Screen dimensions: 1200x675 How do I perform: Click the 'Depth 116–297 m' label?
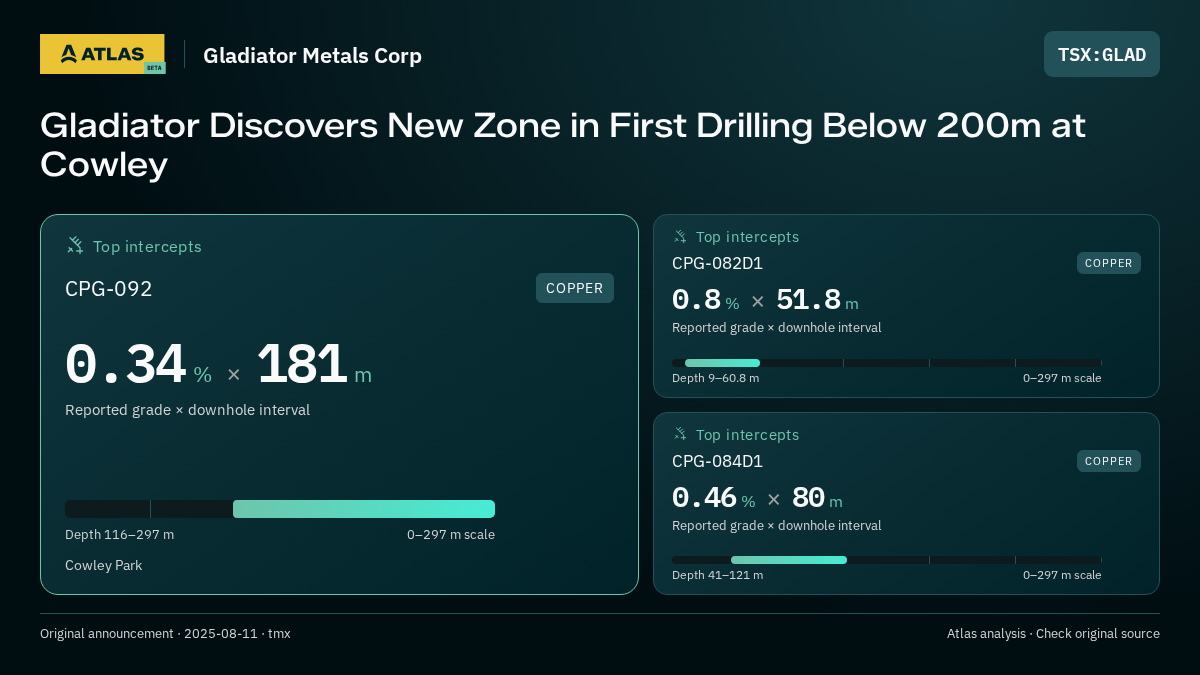119,534
